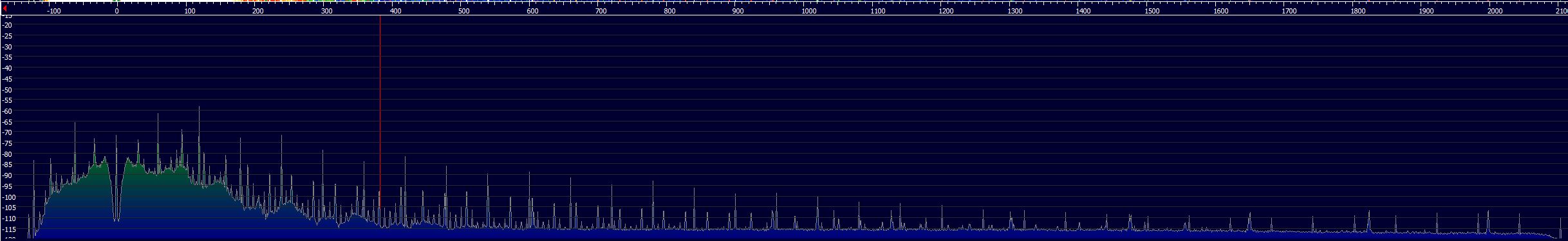The width and height of the screenshot is (1568, 241).
Task: Select the red vertical tuning cursor line
Action: 380,112
